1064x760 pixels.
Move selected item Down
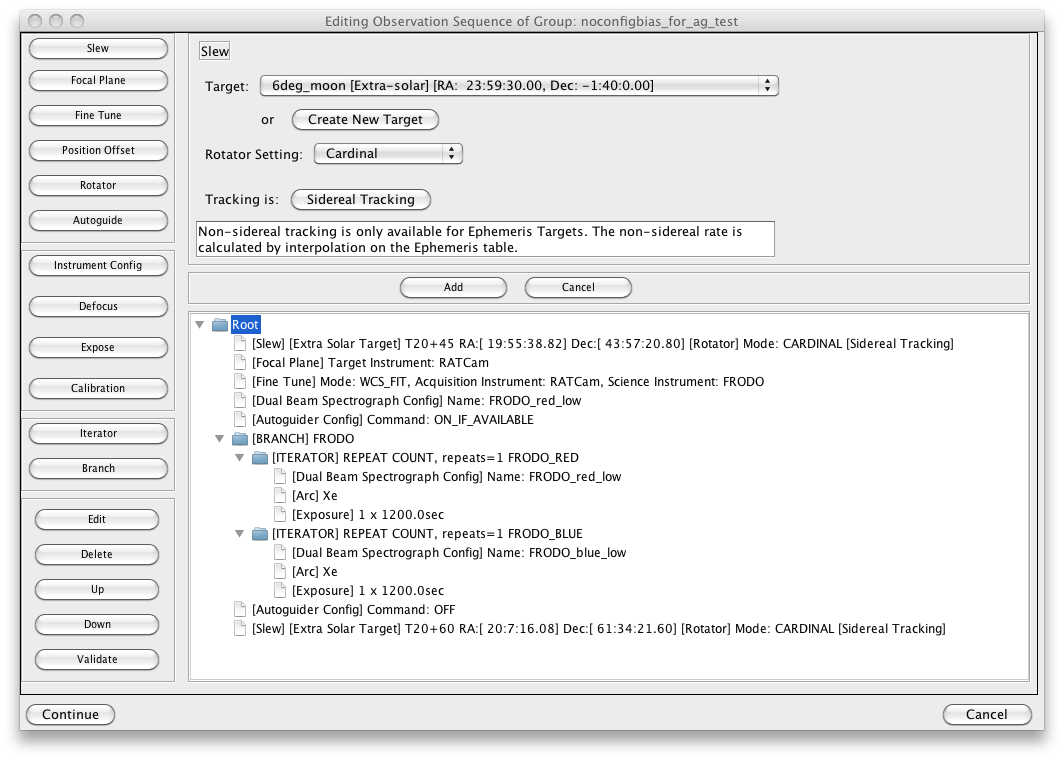point(97,624)
